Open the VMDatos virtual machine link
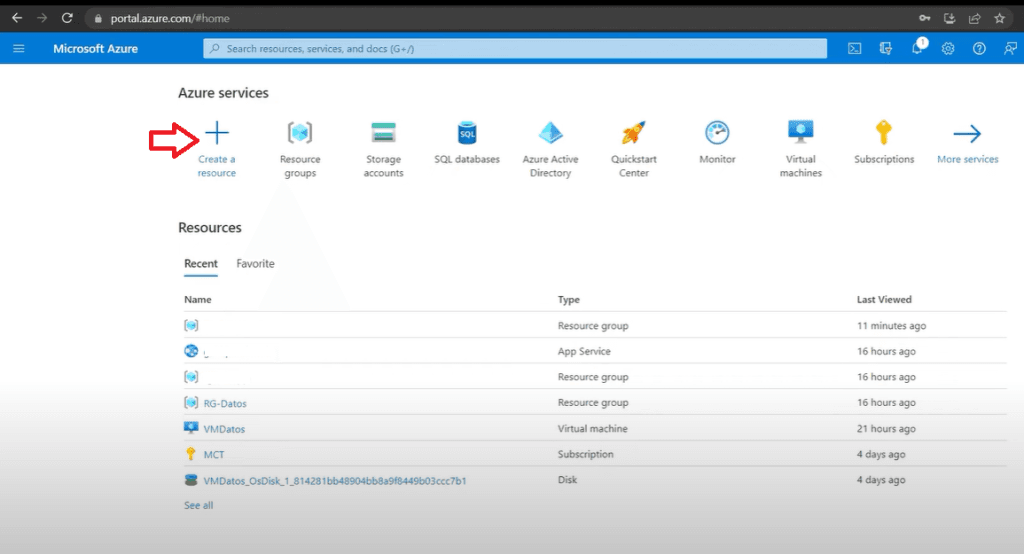The width and height of the screenshot is (1024, 554). coord(224,429)
